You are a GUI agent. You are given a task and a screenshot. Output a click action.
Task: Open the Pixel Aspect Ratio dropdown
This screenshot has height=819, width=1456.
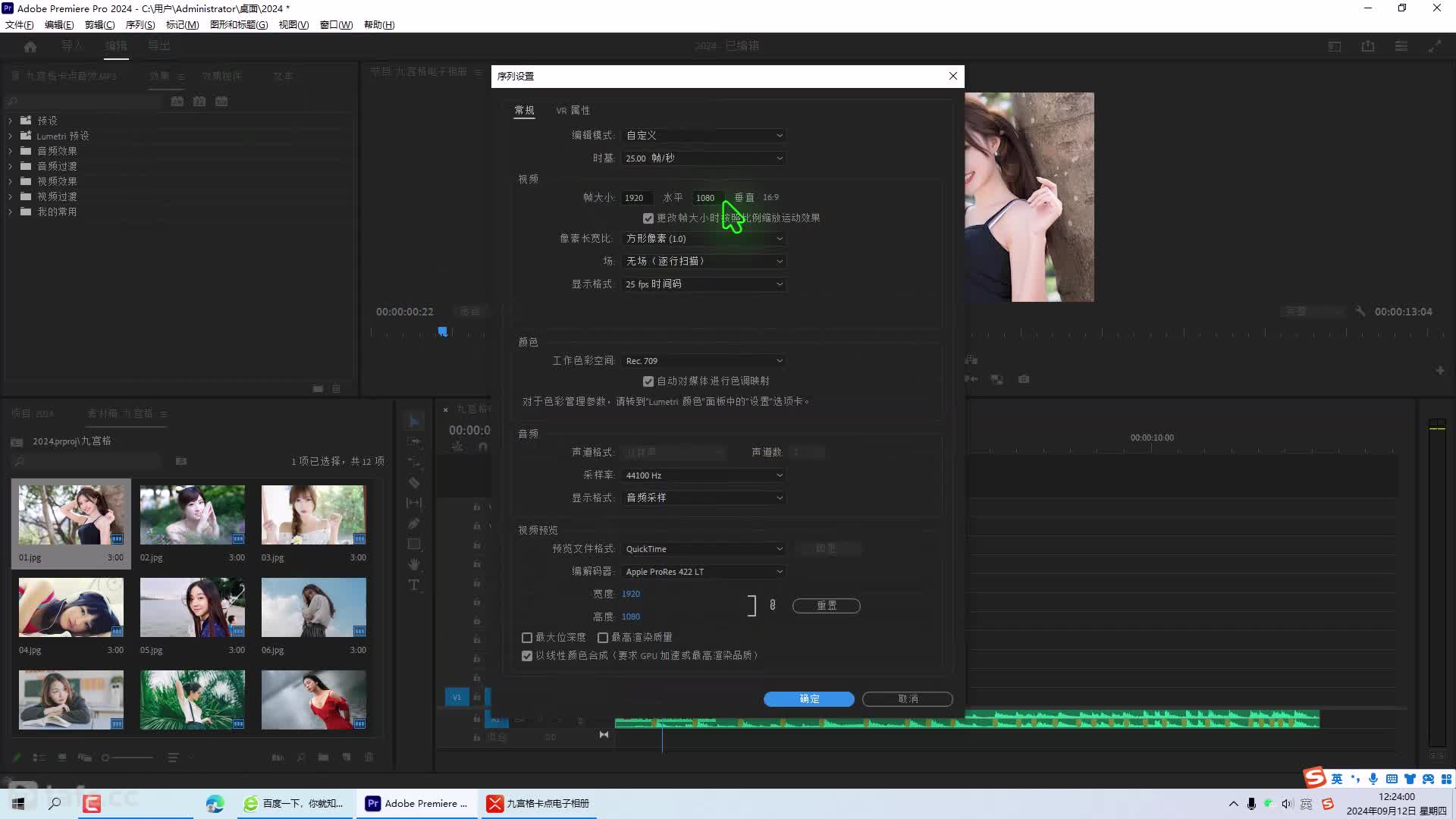coord(704,238)
